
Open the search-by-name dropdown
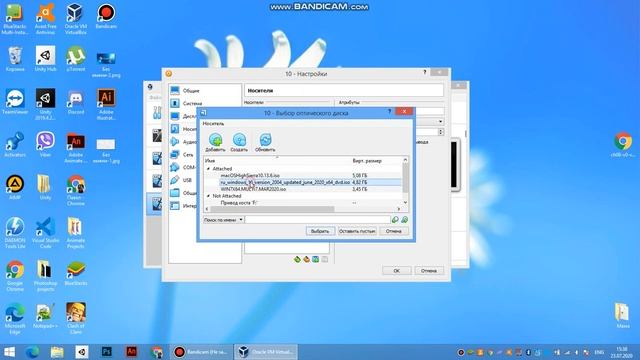pos(224,220)
